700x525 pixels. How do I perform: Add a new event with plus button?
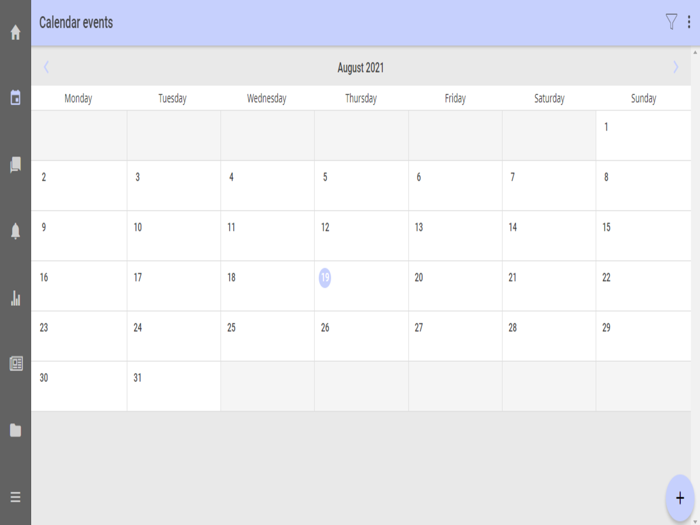[x=680, y=497]
